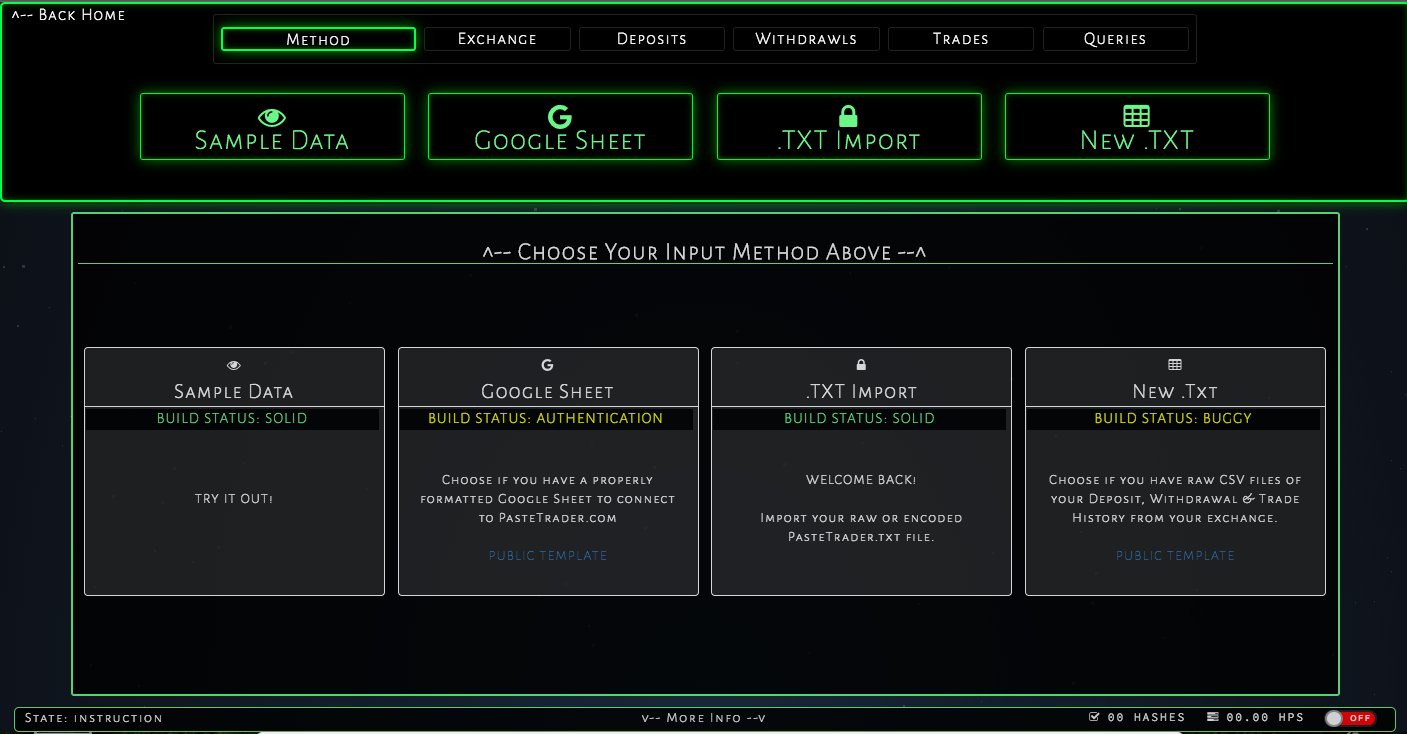Click the large Sample Data button
This screenshot has width=1407, height=734.
272,127
